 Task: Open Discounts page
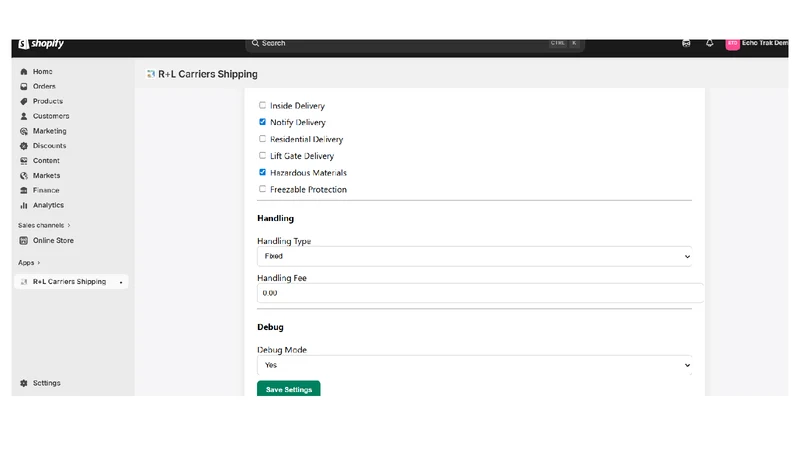point(49,146)
